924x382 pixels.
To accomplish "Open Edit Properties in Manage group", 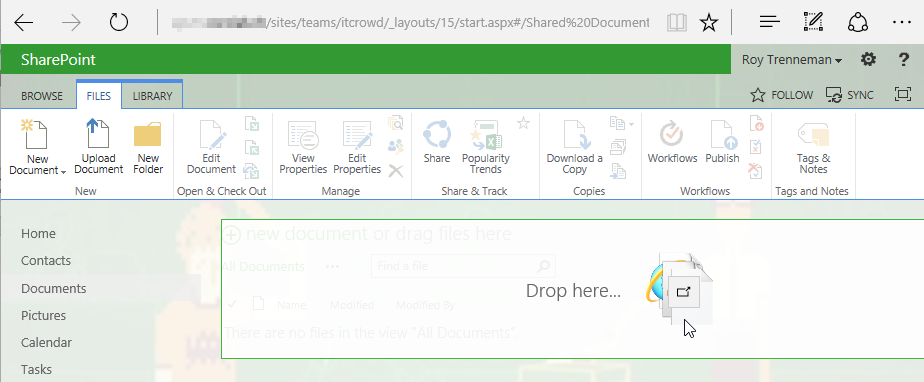I will (357, 146).
